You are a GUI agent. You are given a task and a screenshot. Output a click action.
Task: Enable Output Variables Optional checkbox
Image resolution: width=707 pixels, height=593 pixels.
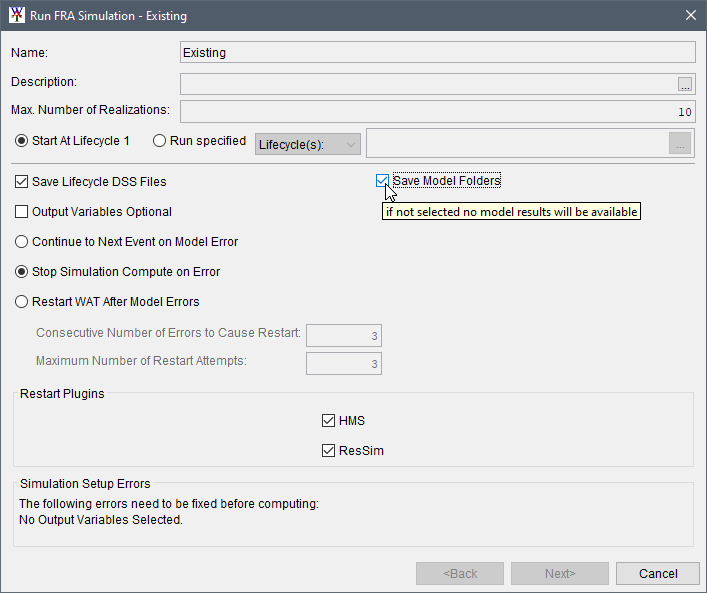click(22, 212)
